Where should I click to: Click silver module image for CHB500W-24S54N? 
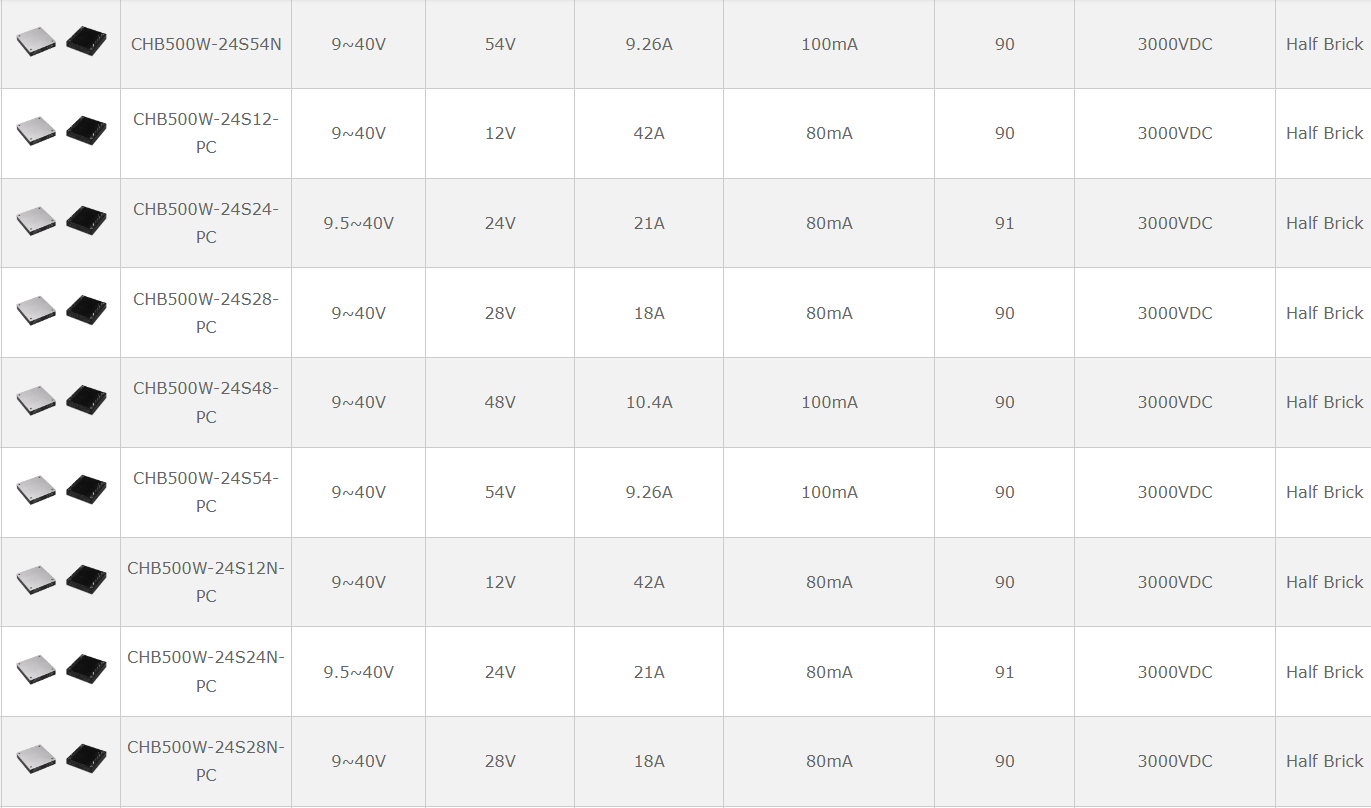pyautogui.click(x=36, y=41)
